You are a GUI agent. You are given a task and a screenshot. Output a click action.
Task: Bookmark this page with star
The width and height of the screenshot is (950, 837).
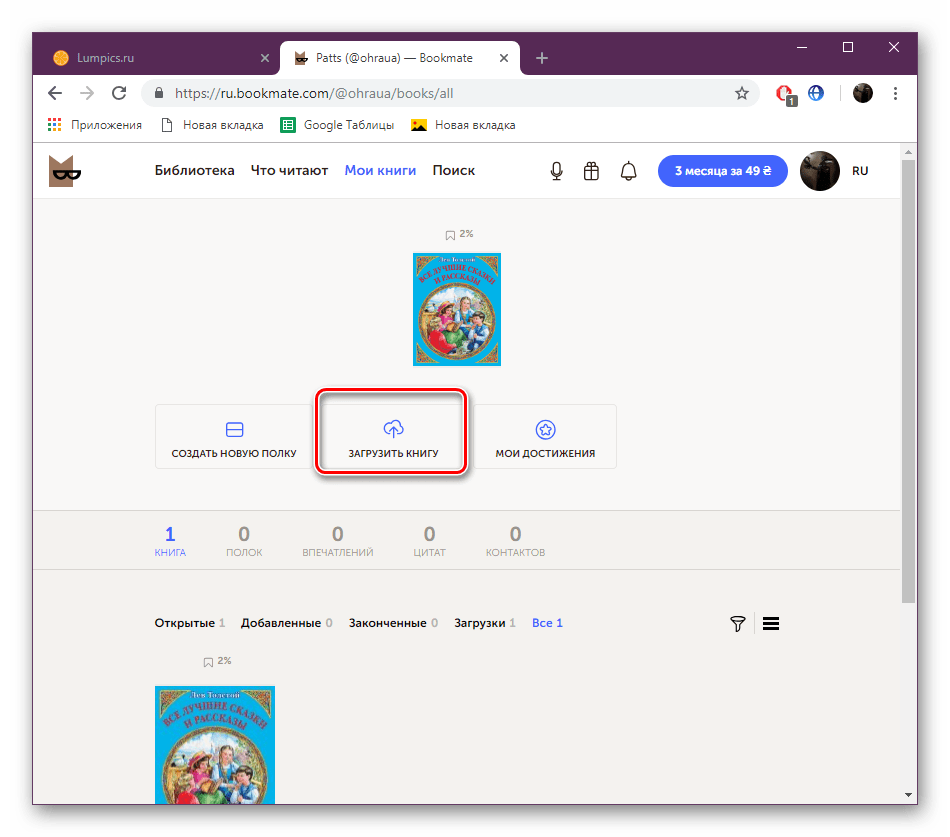coord(742,93)
